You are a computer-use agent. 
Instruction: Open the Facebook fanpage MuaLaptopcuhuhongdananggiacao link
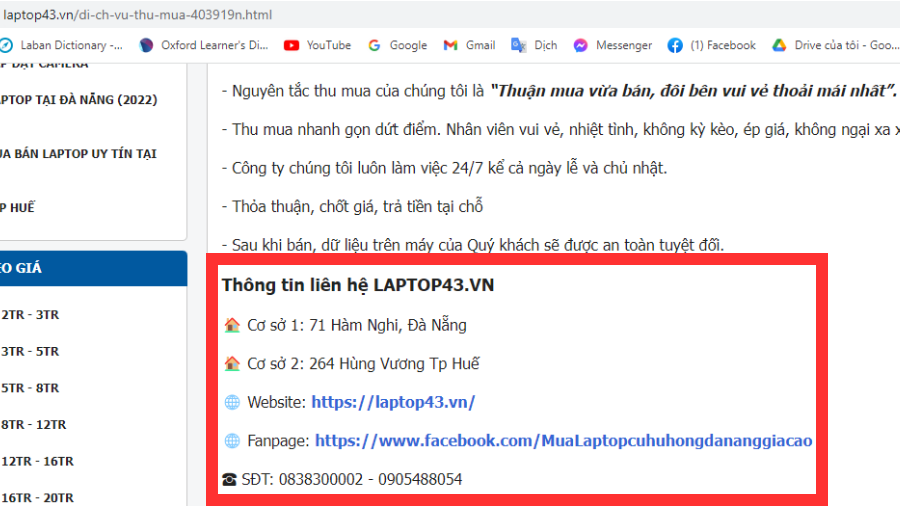[x=564, y=441]
